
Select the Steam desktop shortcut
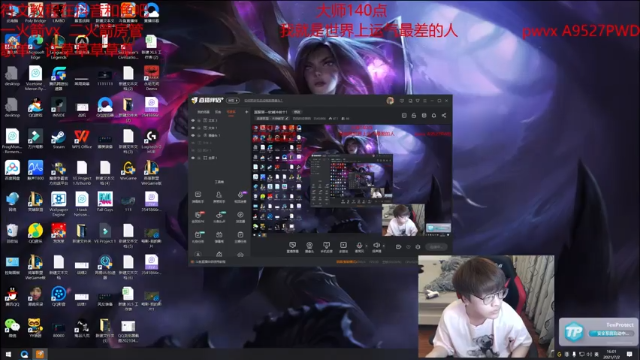pos(58,139)
